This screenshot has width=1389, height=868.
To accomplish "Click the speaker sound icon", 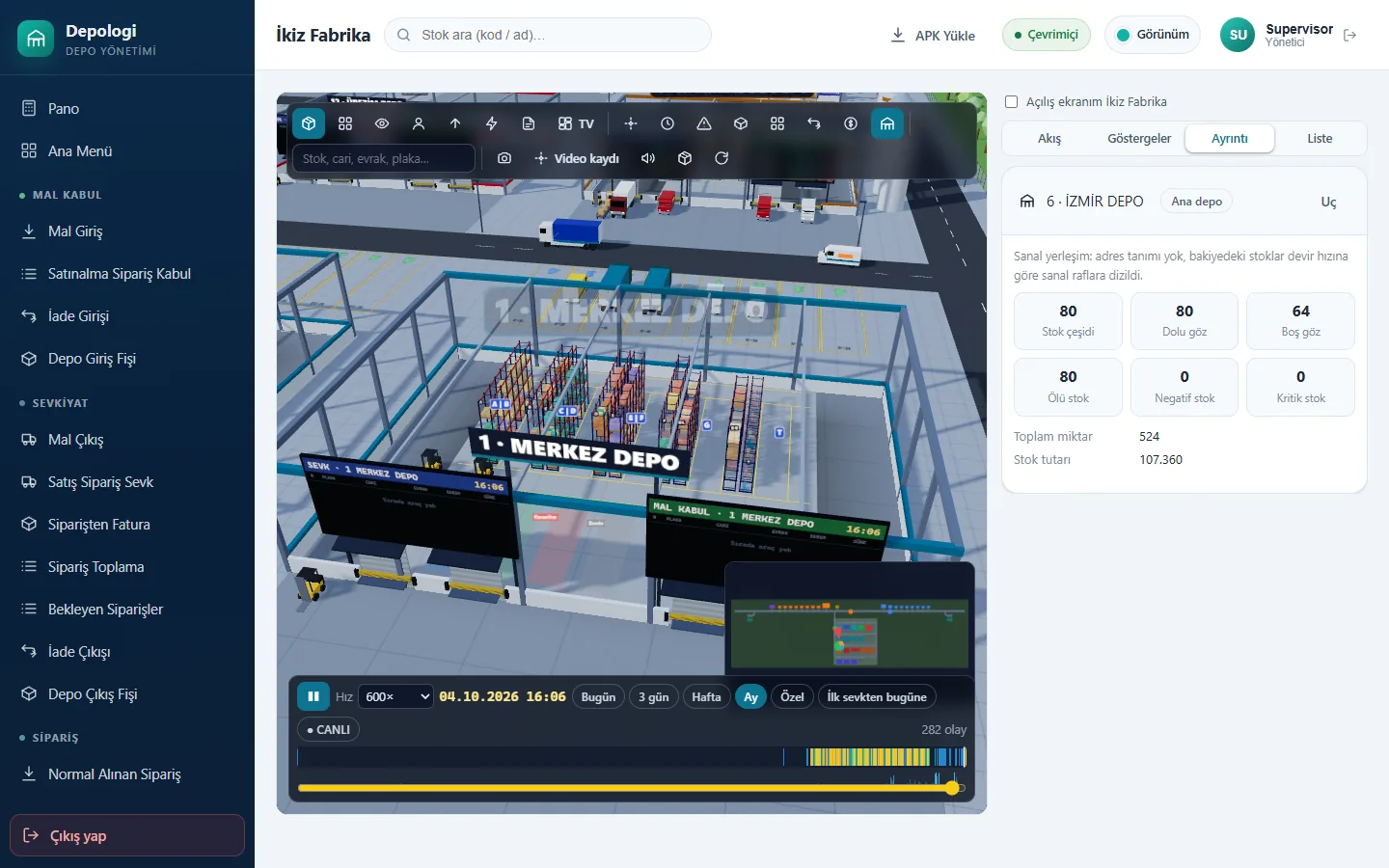I will click(648, 158).
